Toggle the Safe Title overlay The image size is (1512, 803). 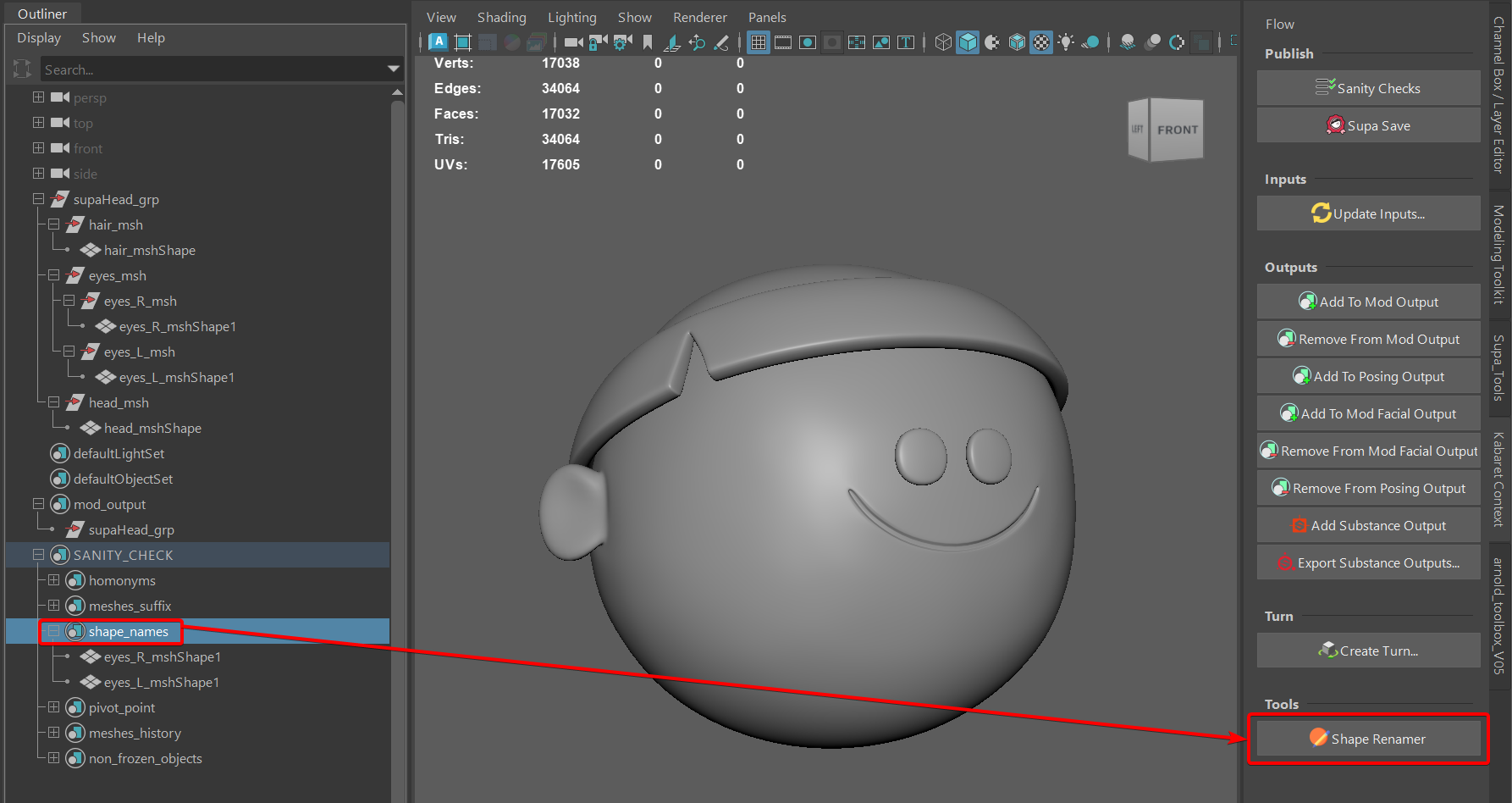pyautogui.click(x=906, y=42)
